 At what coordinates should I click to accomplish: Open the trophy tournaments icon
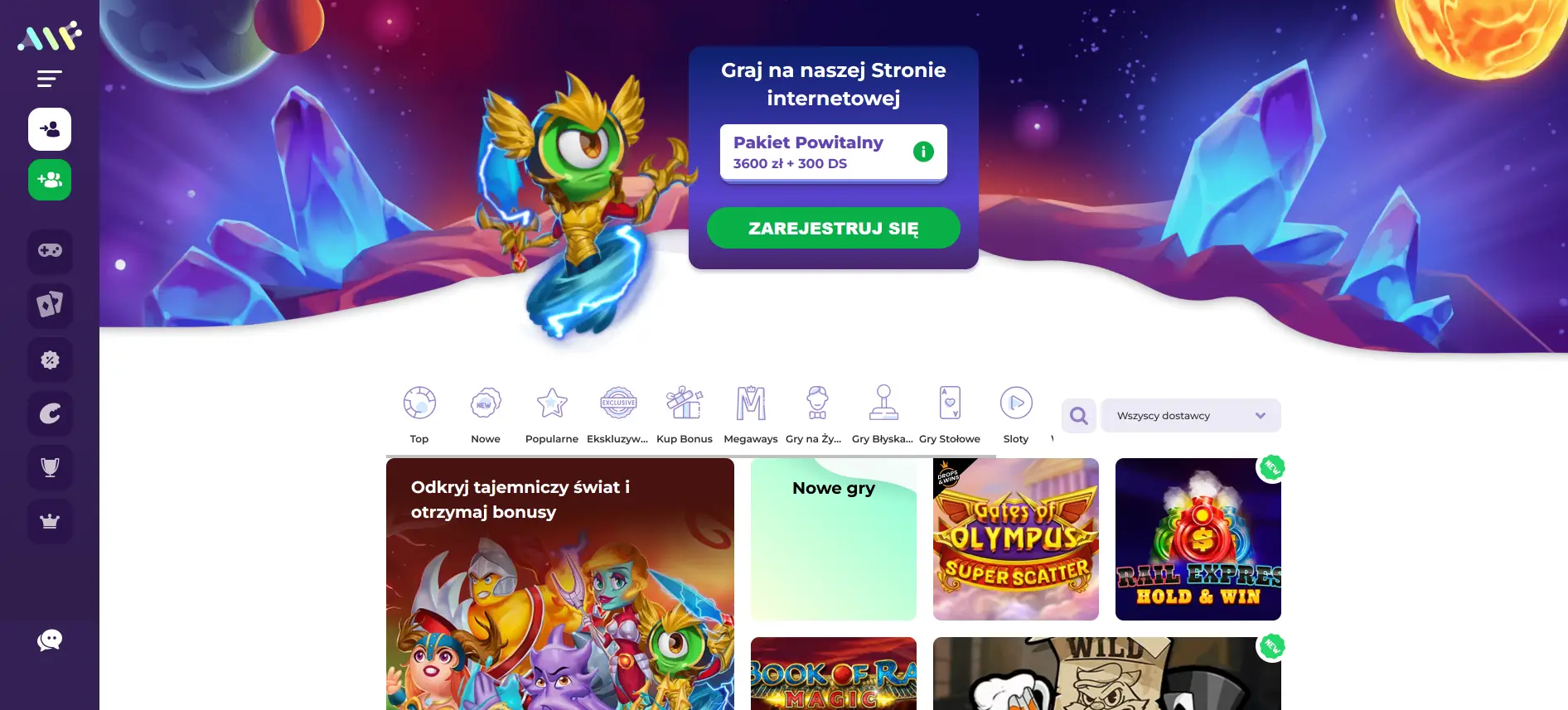pyautogui.click(x=50, y=467)
